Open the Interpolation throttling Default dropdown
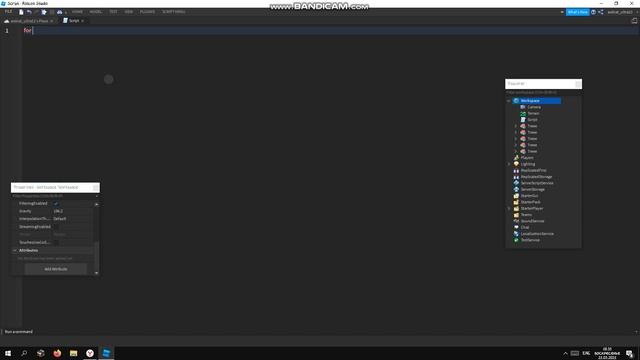640x360 pixels. (72, 219)
